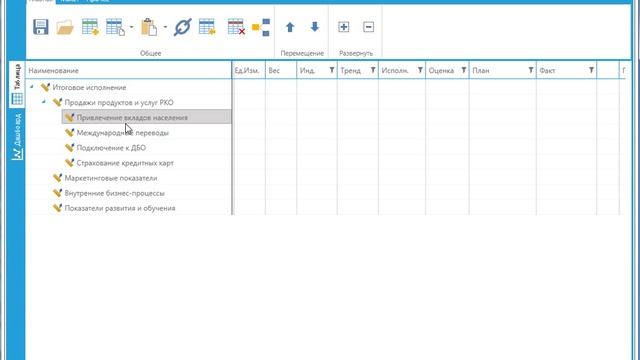This screenshot has height=360, width=640.
Task: Click the Факт column header text
Action: click(547, 71)
